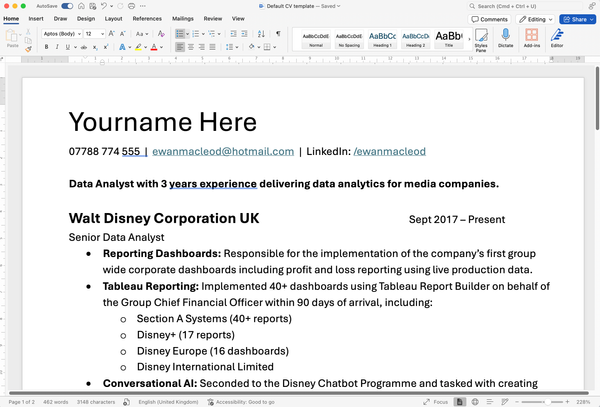Toggle the Bullets list button
The height and width of the screenshot is (407, 600).
coord(179,34)
